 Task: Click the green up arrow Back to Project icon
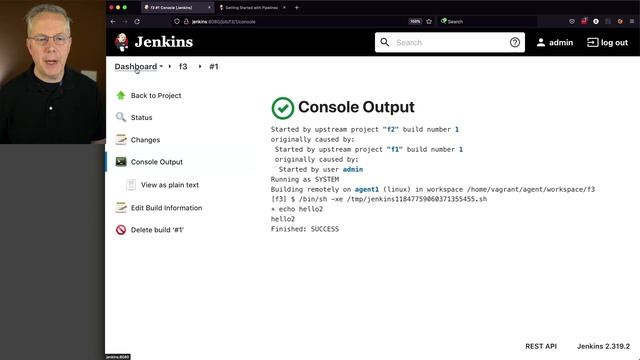click(121, 95)
